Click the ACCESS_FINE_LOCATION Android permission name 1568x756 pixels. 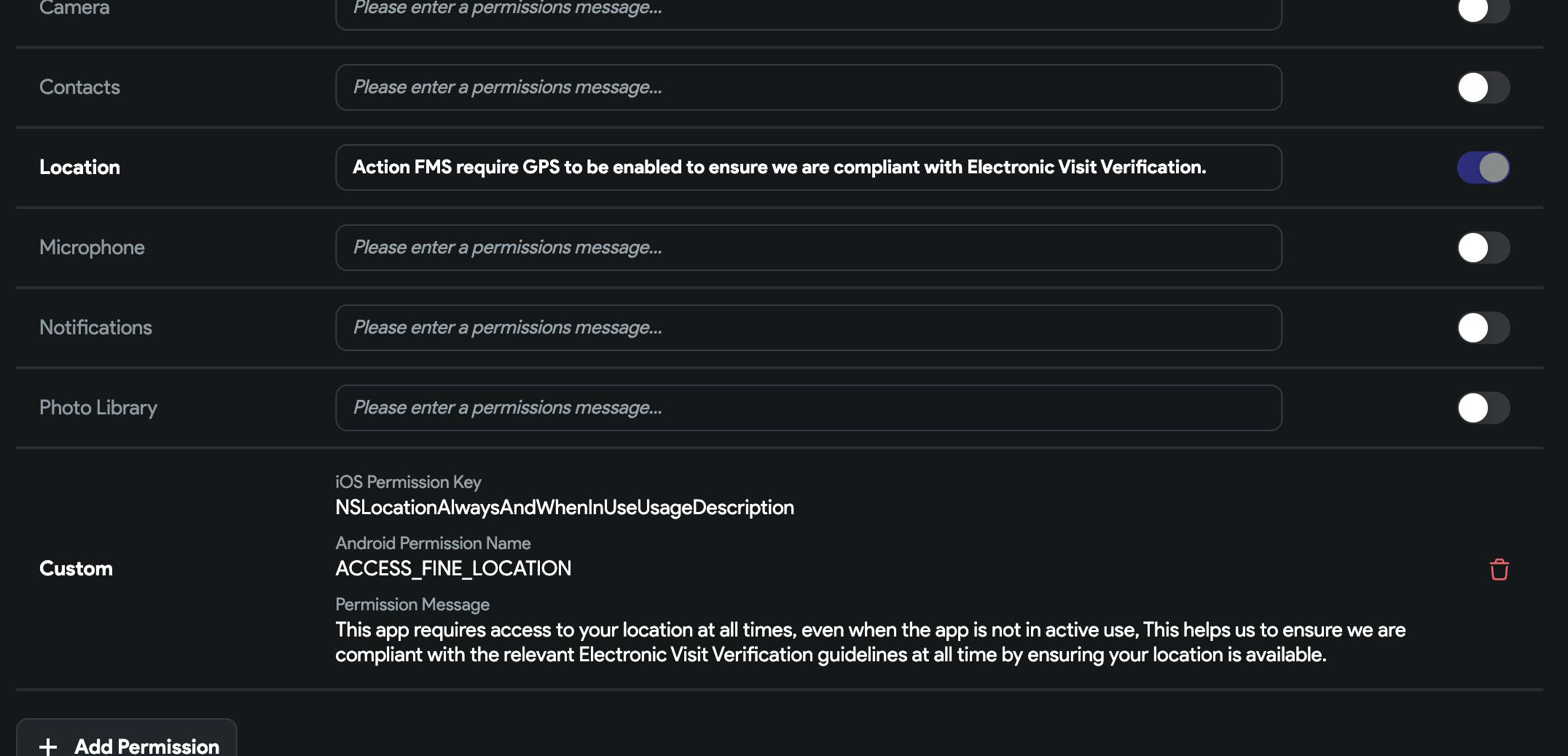point(452,569)
